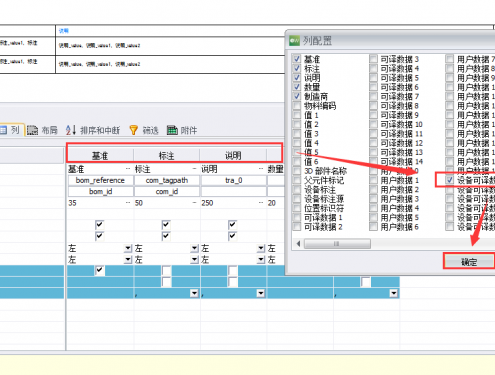Edit the com_tagpath field

pos(167,180)
